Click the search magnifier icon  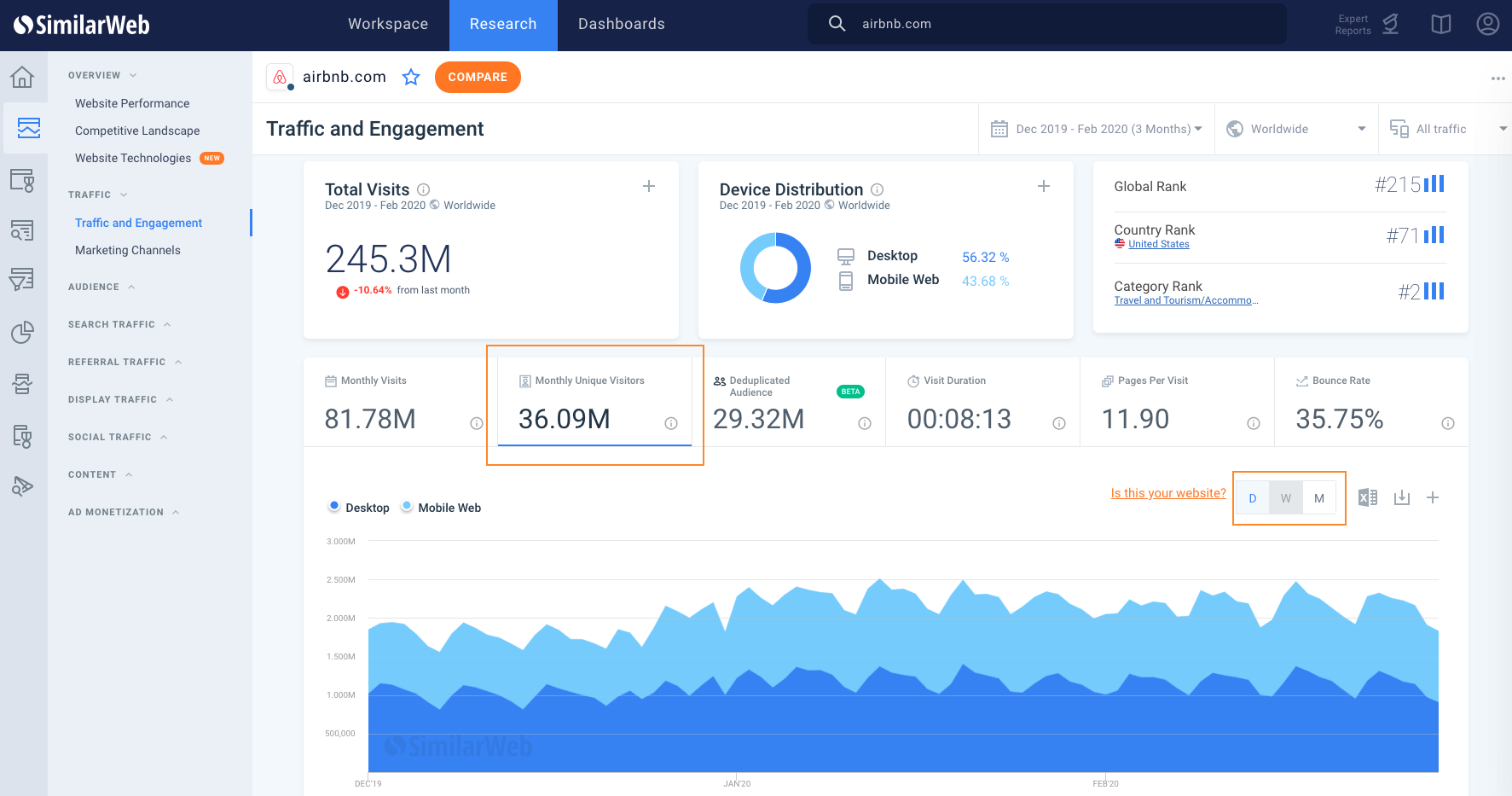coord(837,24)
